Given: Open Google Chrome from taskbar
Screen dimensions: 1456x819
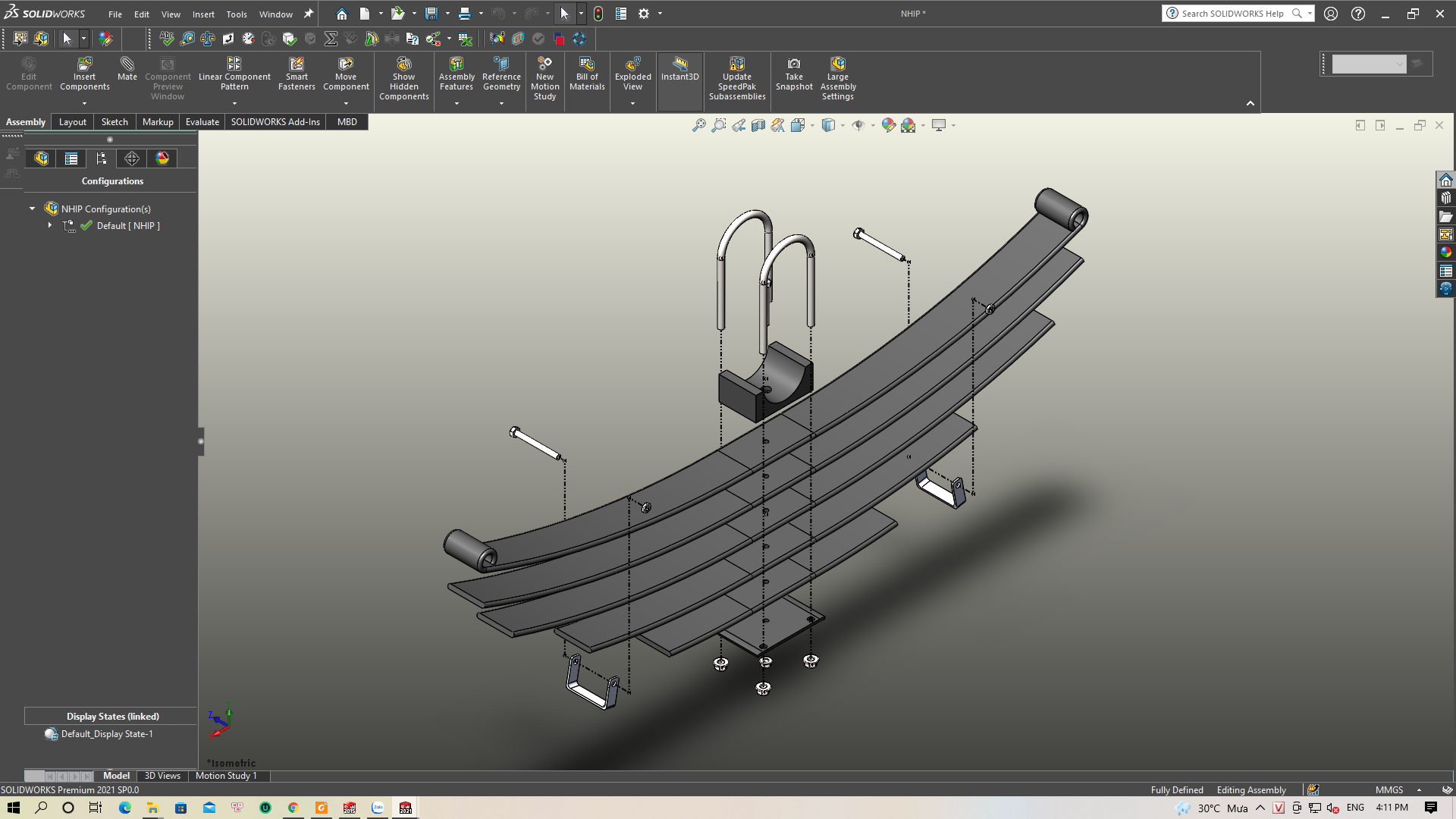Looking at the screenshot, I should coord(293,808).
